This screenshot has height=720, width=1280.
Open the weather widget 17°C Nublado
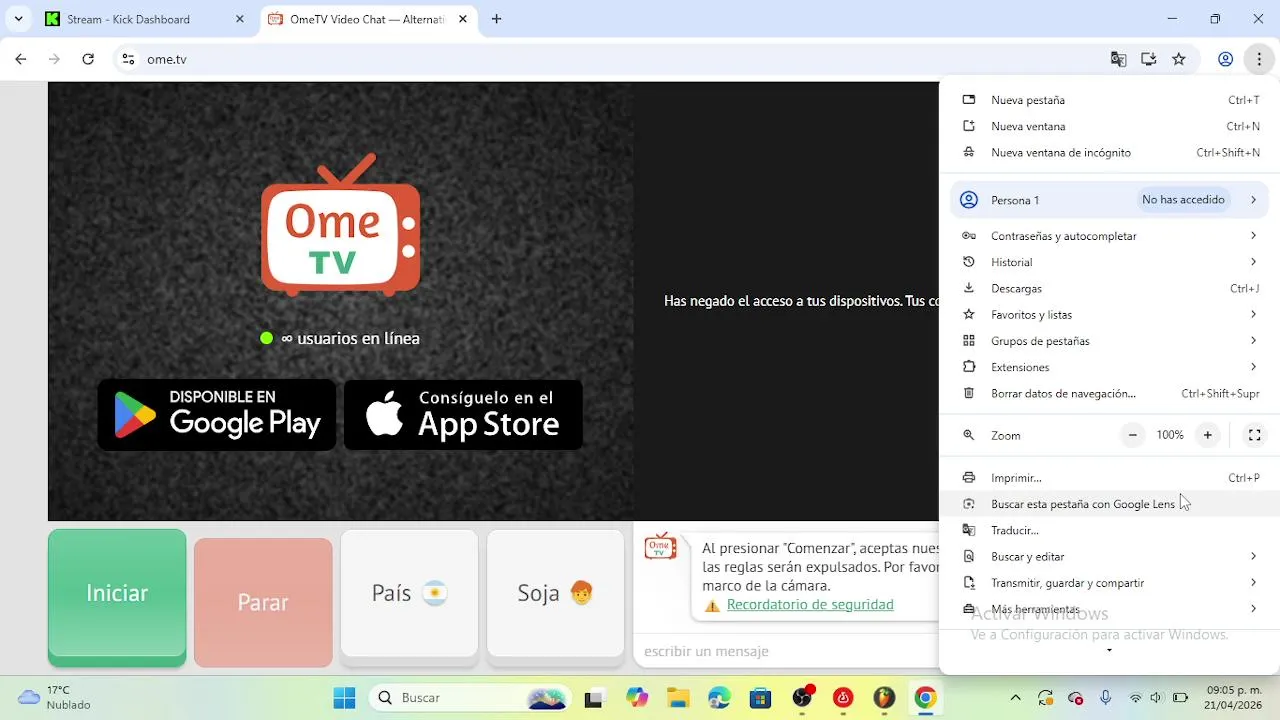tap(55, 698)
